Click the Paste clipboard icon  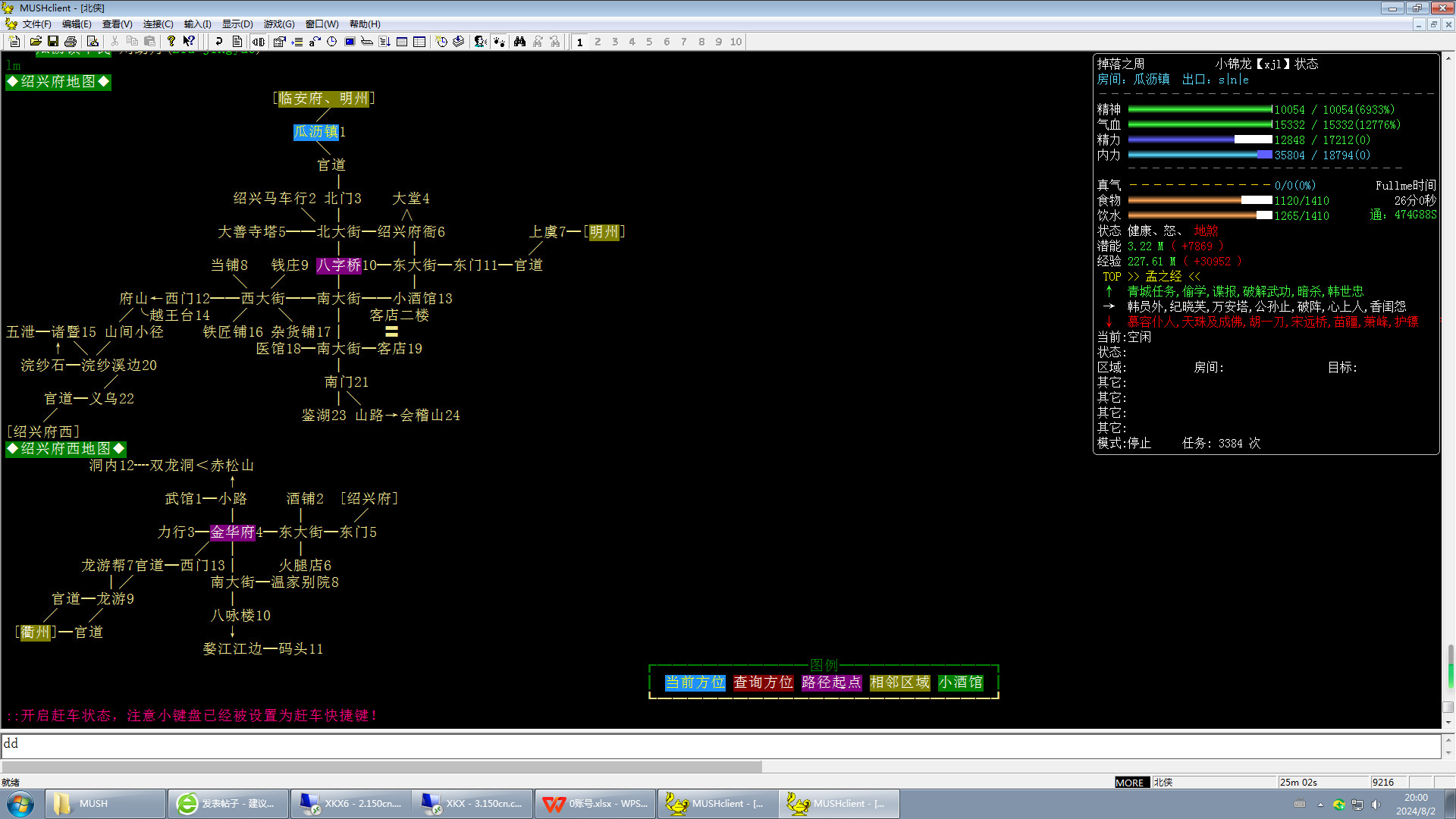150,42
